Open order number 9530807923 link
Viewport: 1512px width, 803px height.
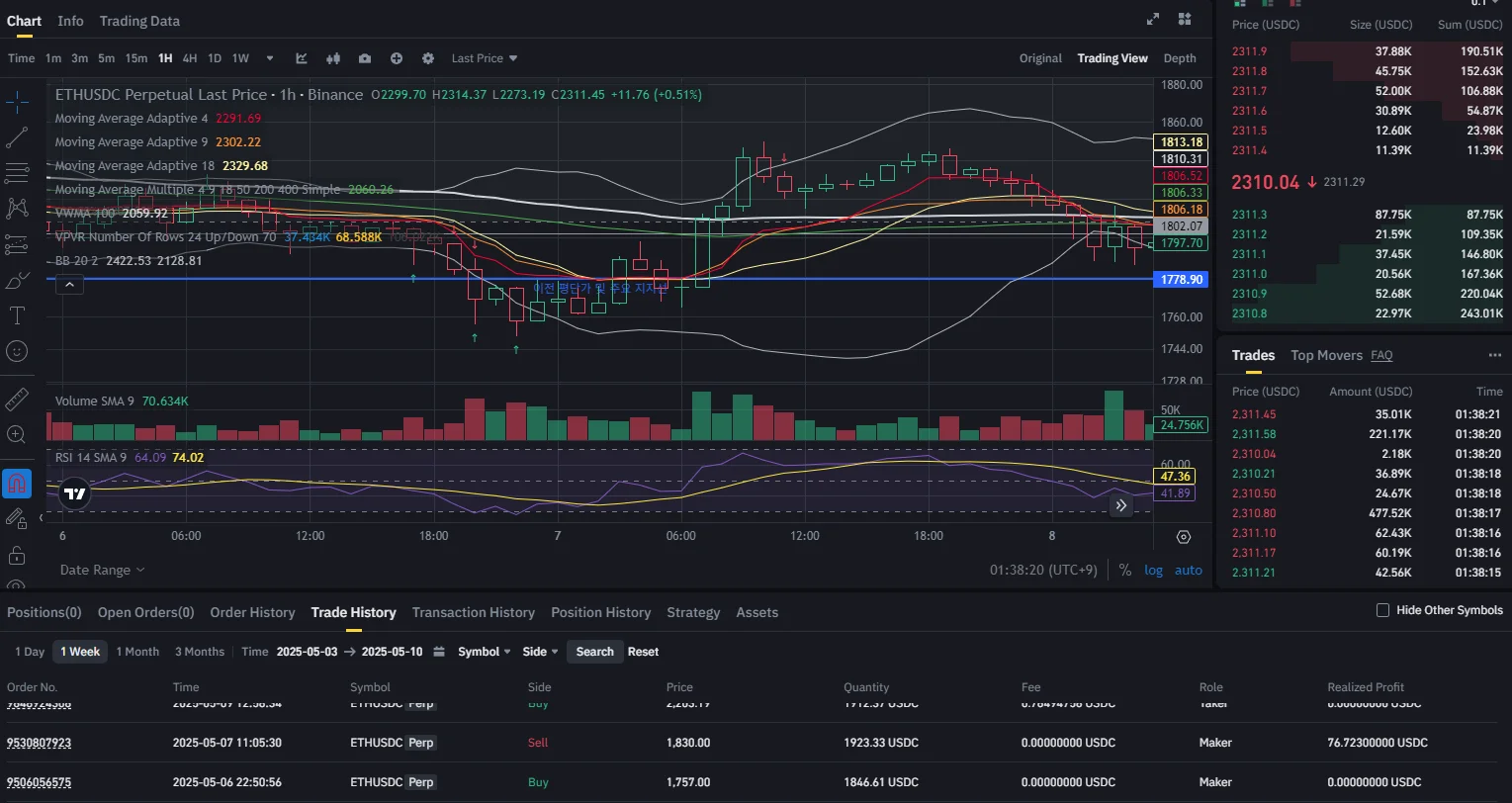click(40, 743)
